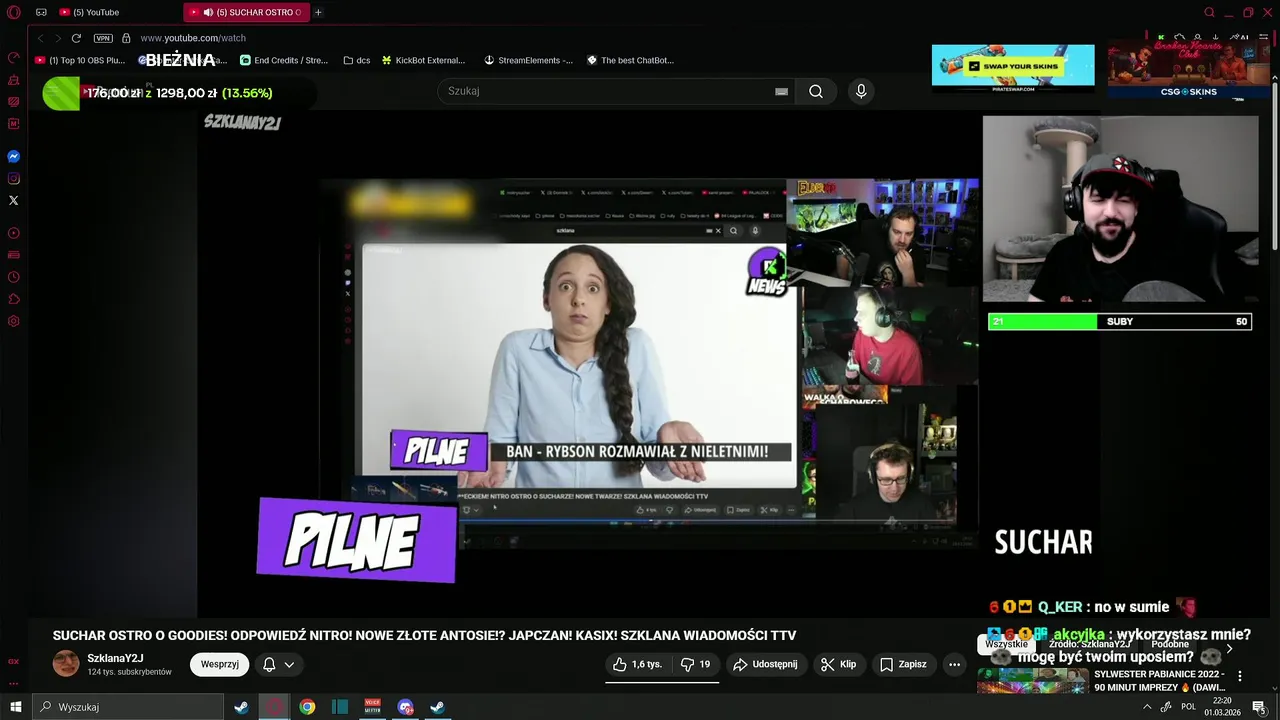The image size is (1280, 720).
Task: Open History clock icon in sidebar
Action: tap(14, 277)
